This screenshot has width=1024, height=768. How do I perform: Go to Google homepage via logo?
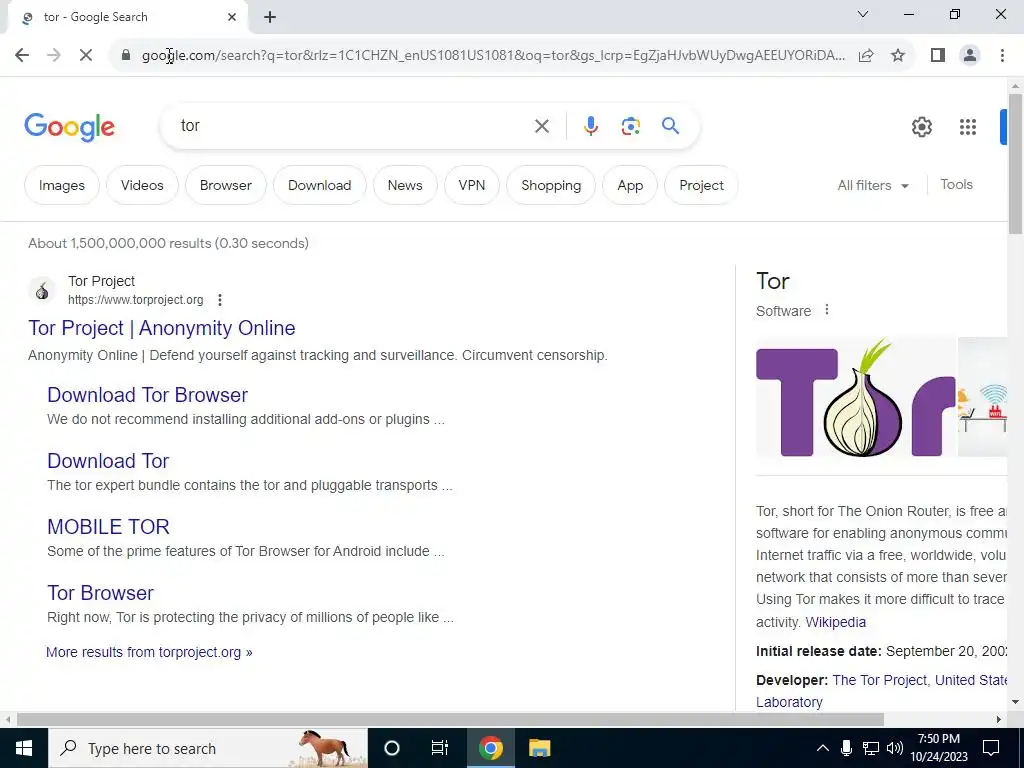click(x=69, y=127)
